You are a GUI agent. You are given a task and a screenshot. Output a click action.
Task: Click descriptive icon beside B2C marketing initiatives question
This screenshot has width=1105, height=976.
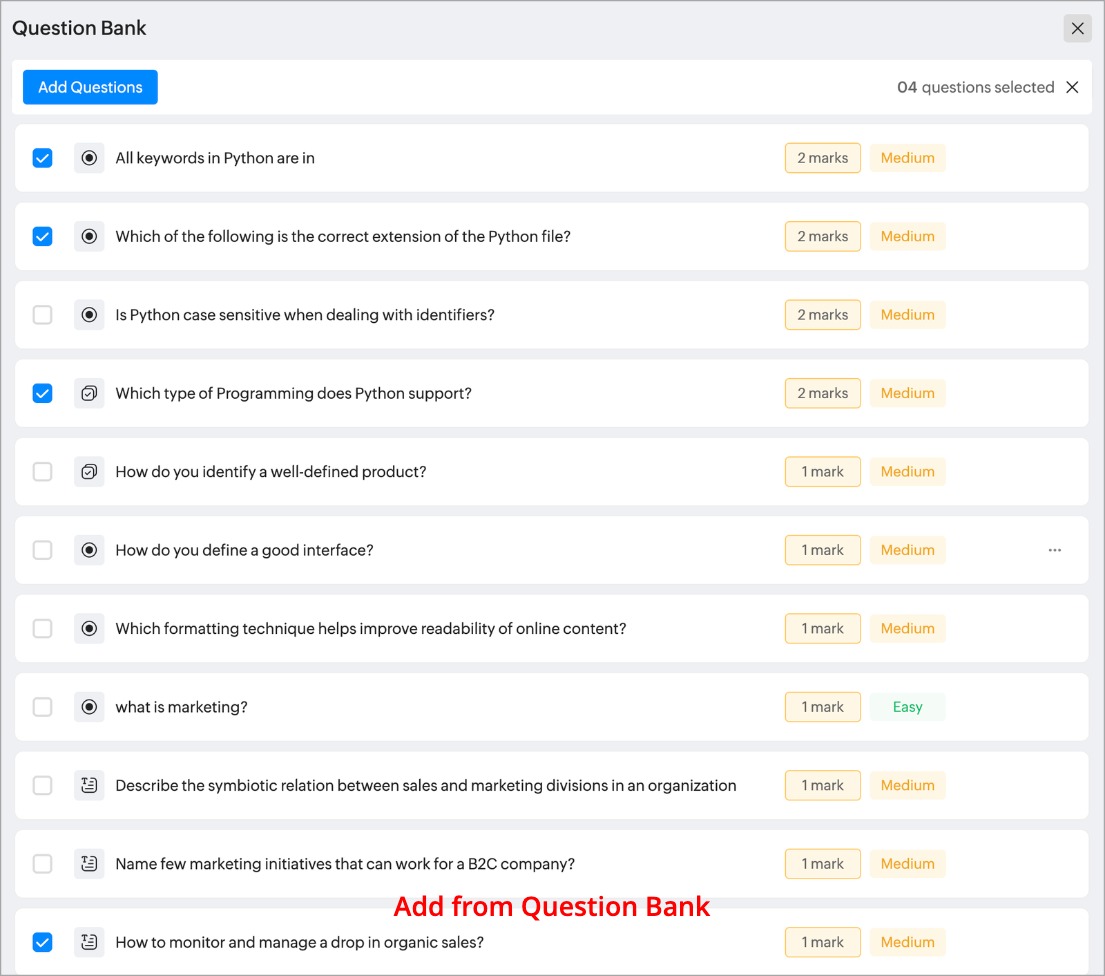[x=89, y=864]
